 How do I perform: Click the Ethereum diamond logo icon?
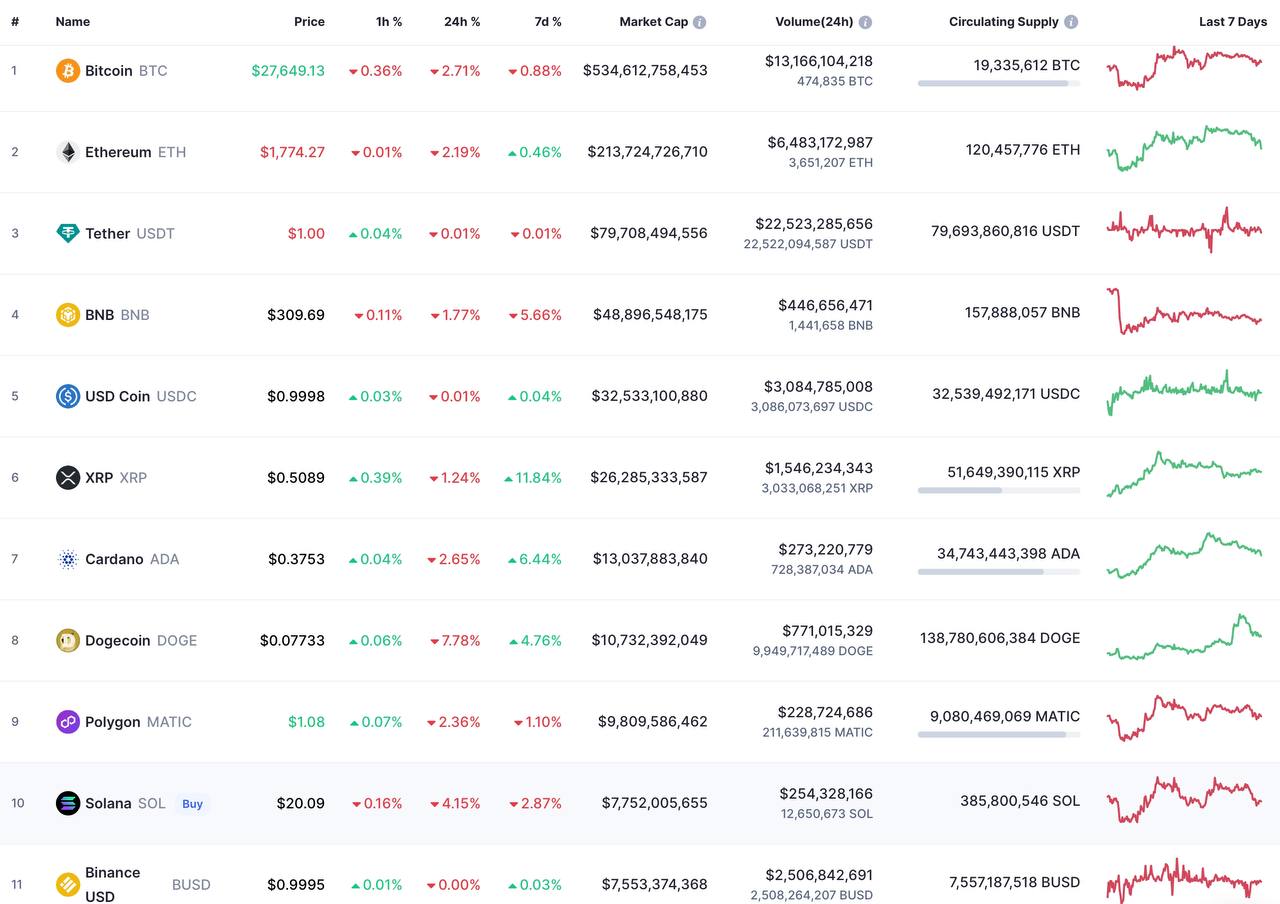coord(67,152)
